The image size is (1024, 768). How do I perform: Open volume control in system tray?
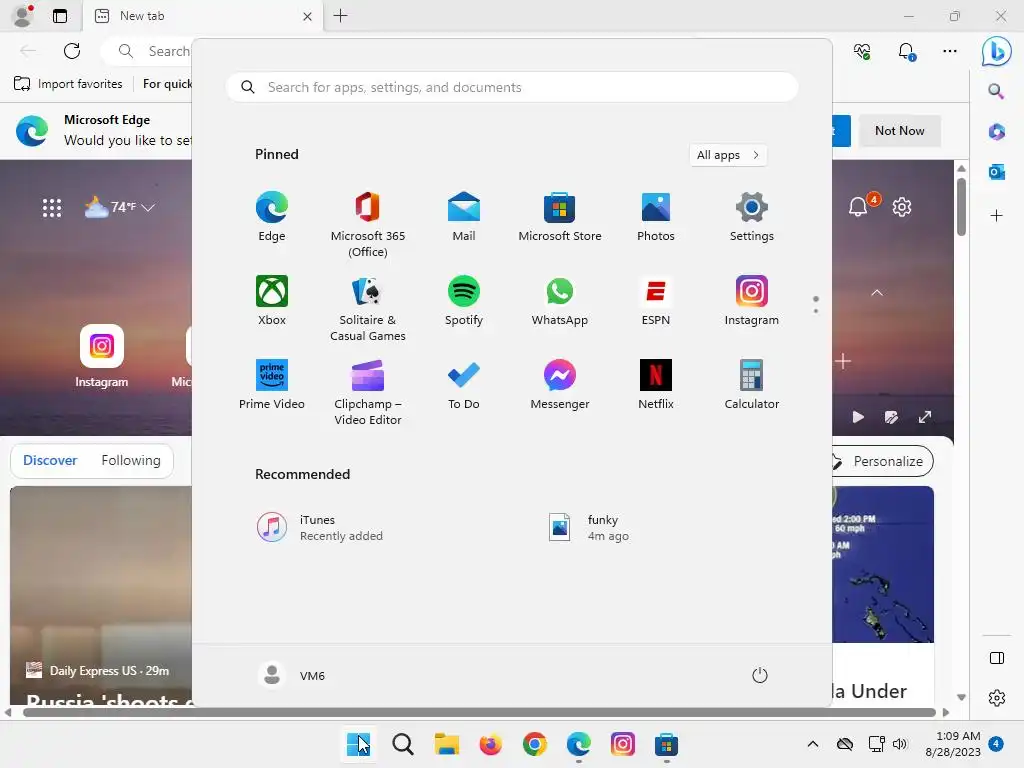[900, 744]
